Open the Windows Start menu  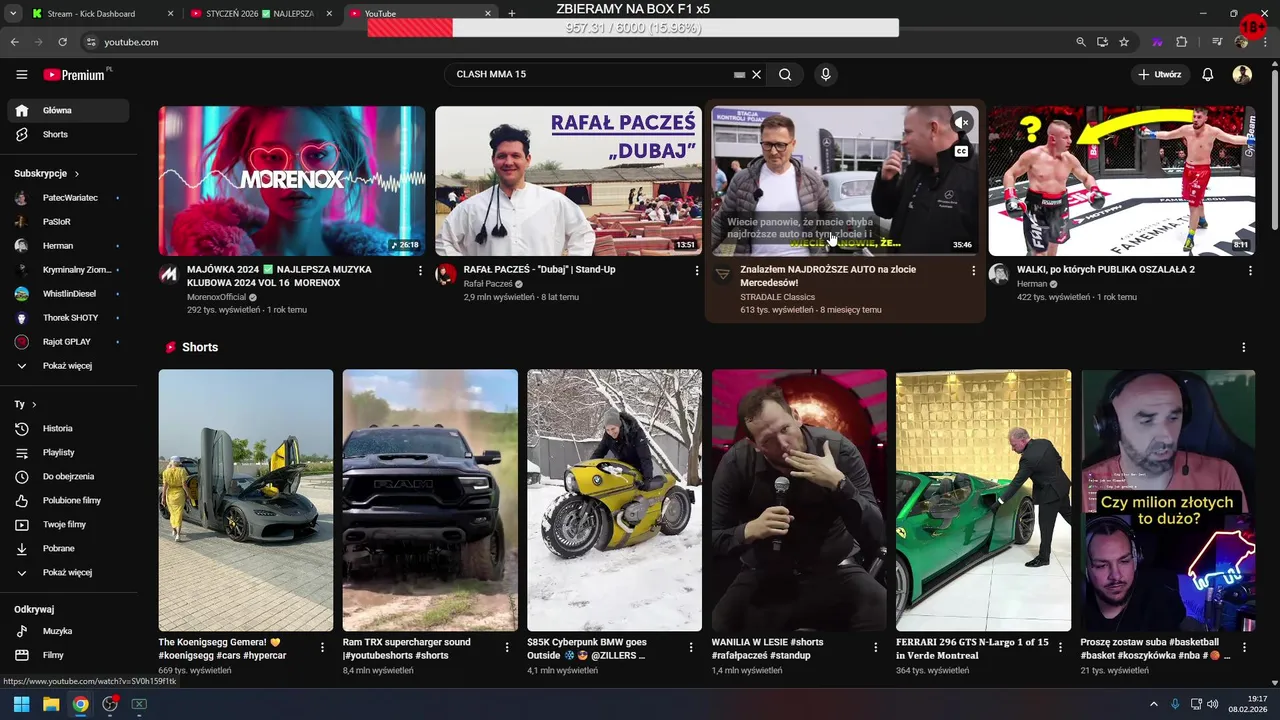[x=21, y=704]
